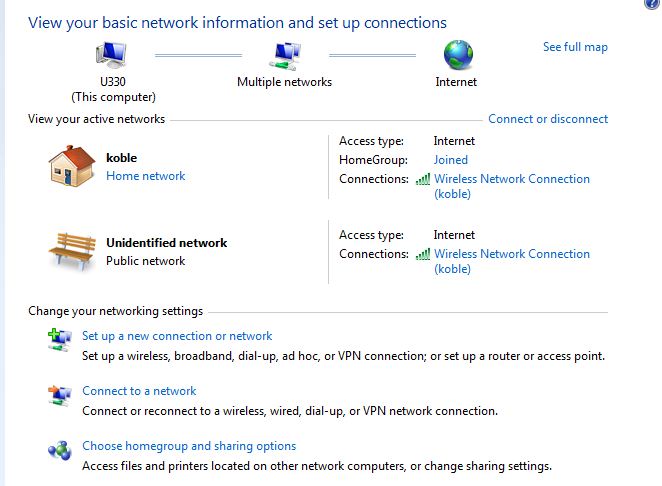Select Set up a new connection or network

click(x=177, y=336)
